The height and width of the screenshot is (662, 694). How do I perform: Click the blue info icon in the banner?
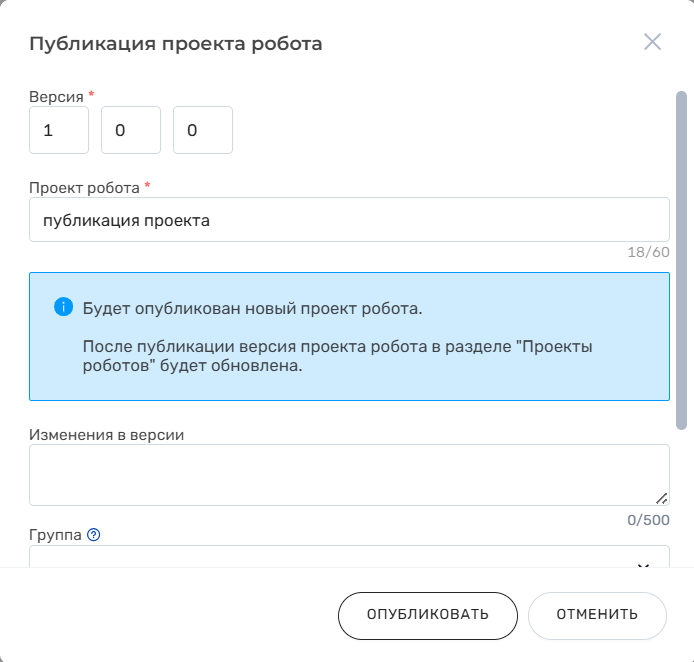63,307
